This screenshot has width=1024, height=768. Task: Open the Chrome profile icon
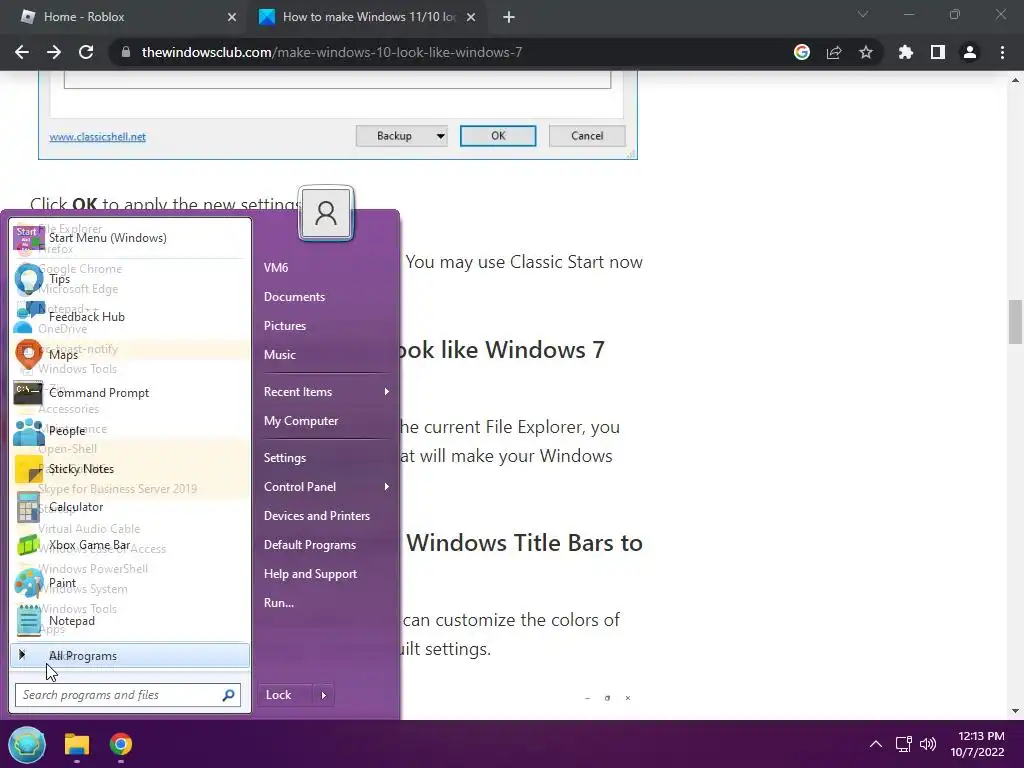[970, 52]
